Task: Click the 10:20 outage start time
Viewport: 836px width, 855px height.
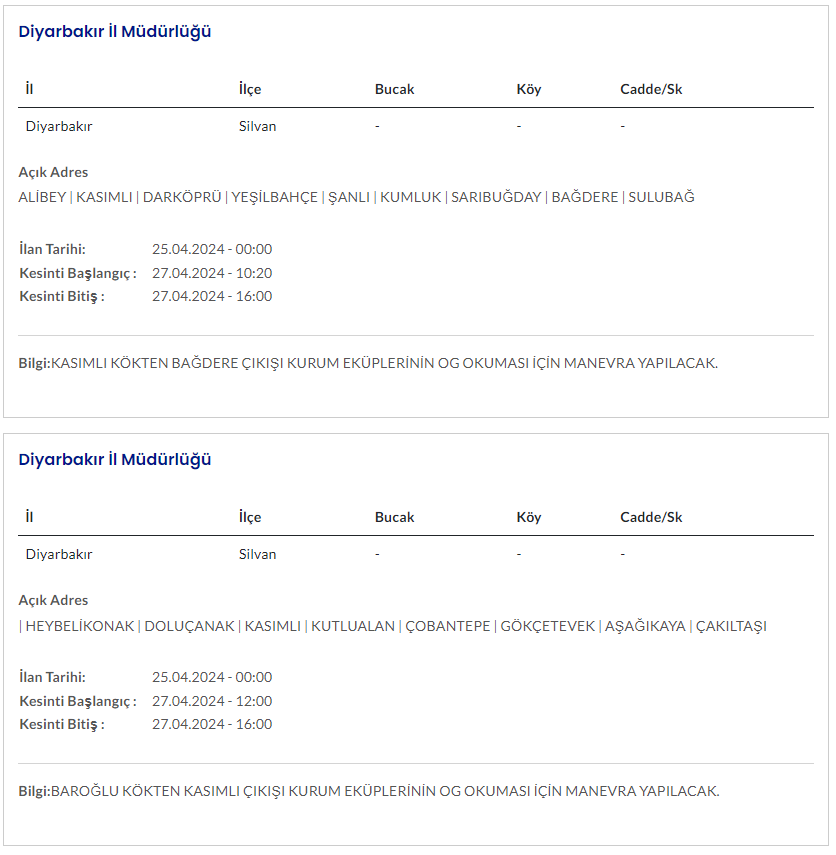Action: click(x=212, y=273)
